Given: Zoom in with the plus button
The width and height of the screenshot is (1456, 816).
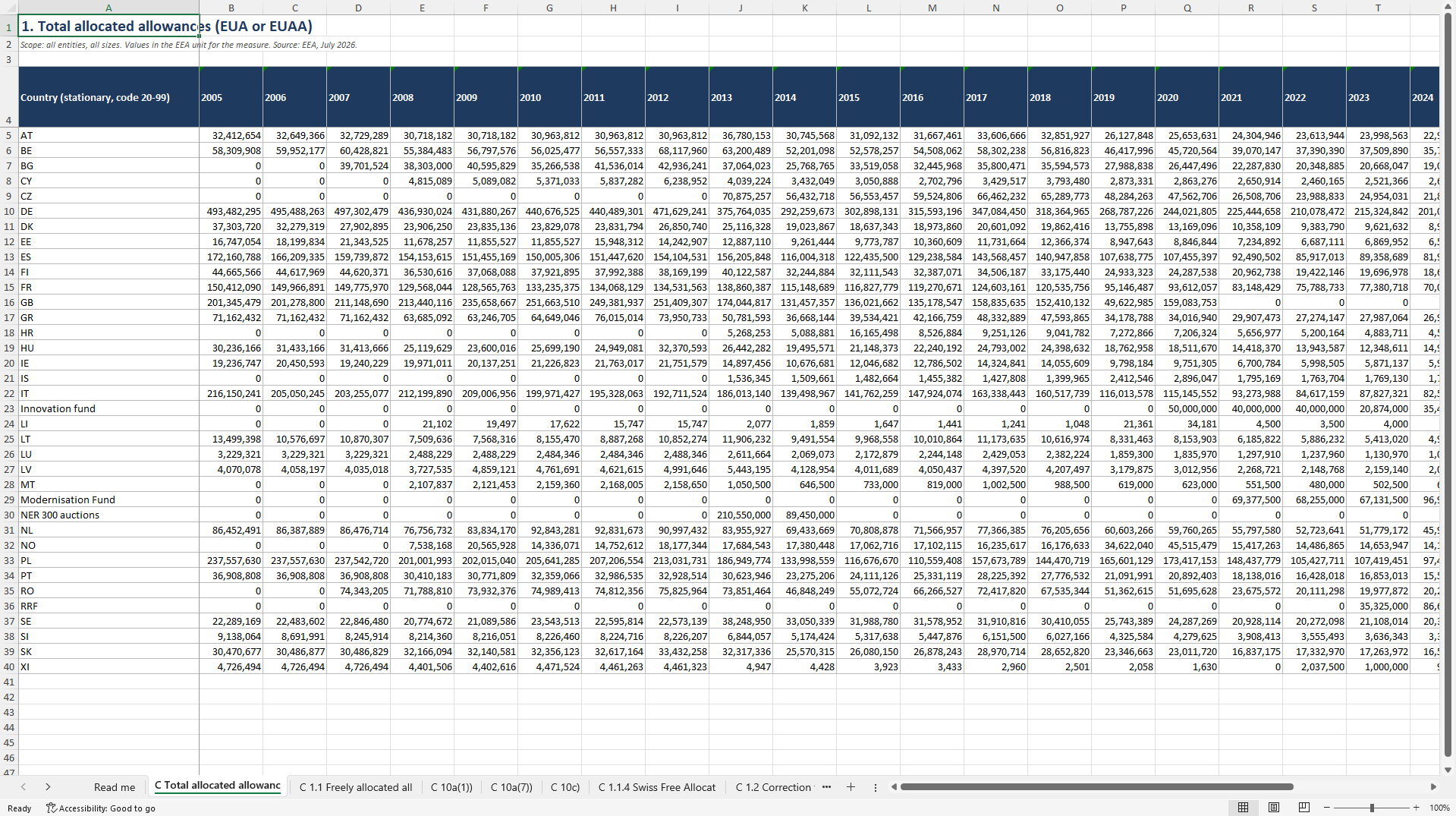Looking at the screenshot, I should (x=1416, y=808).
